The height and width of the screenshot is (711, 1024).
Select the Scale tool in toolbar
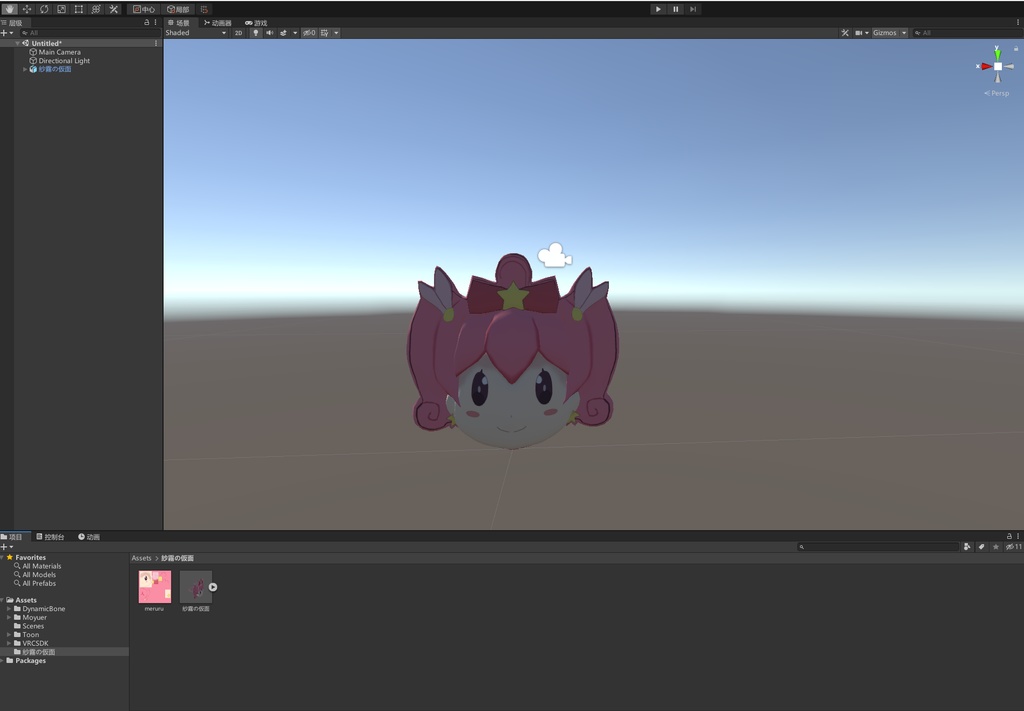coord(61,9)
